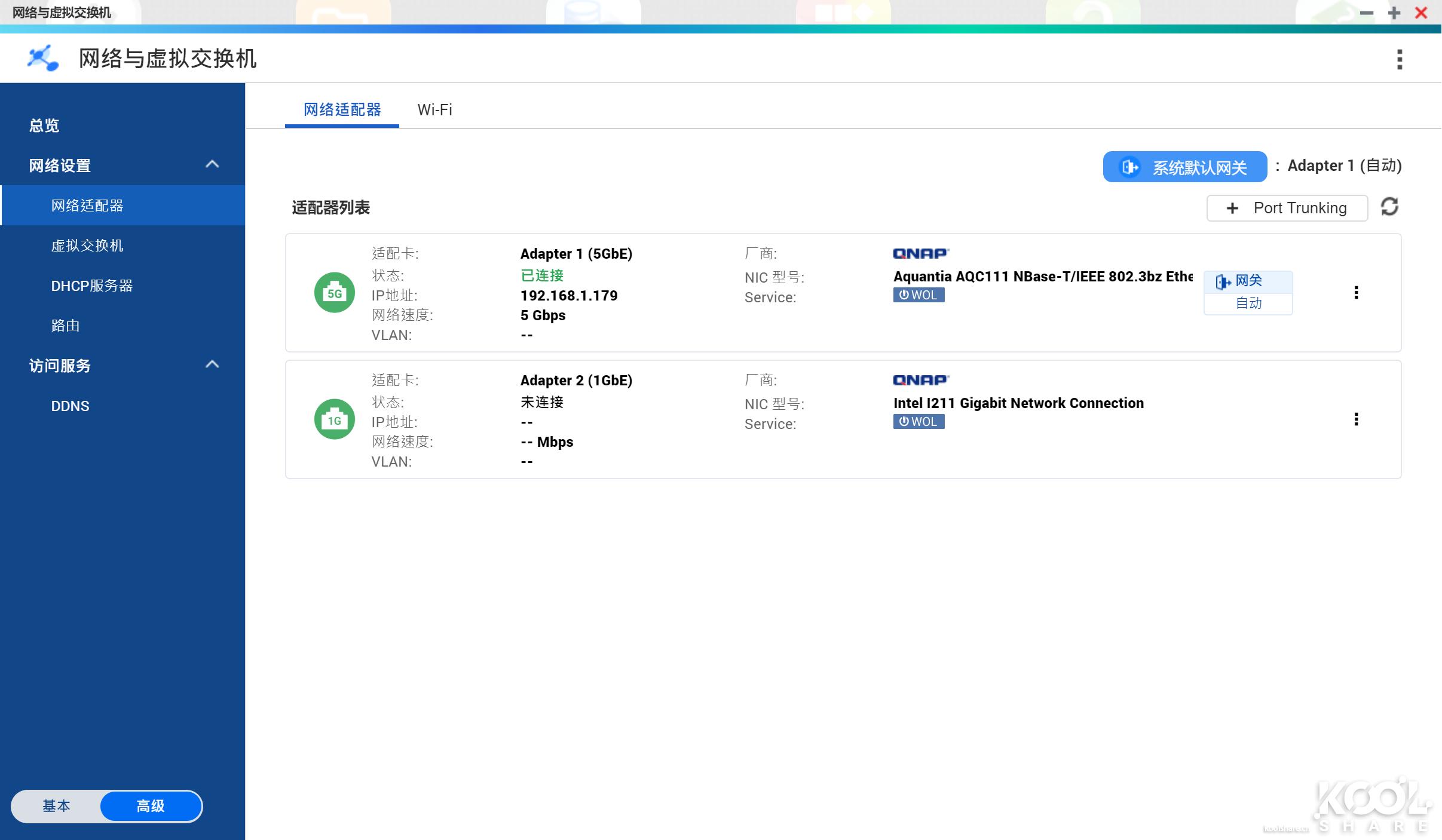Click the green 1G adapter icon
Image resolution: width=1442 pixels, height=840 pixels.
tap(335, 419)
